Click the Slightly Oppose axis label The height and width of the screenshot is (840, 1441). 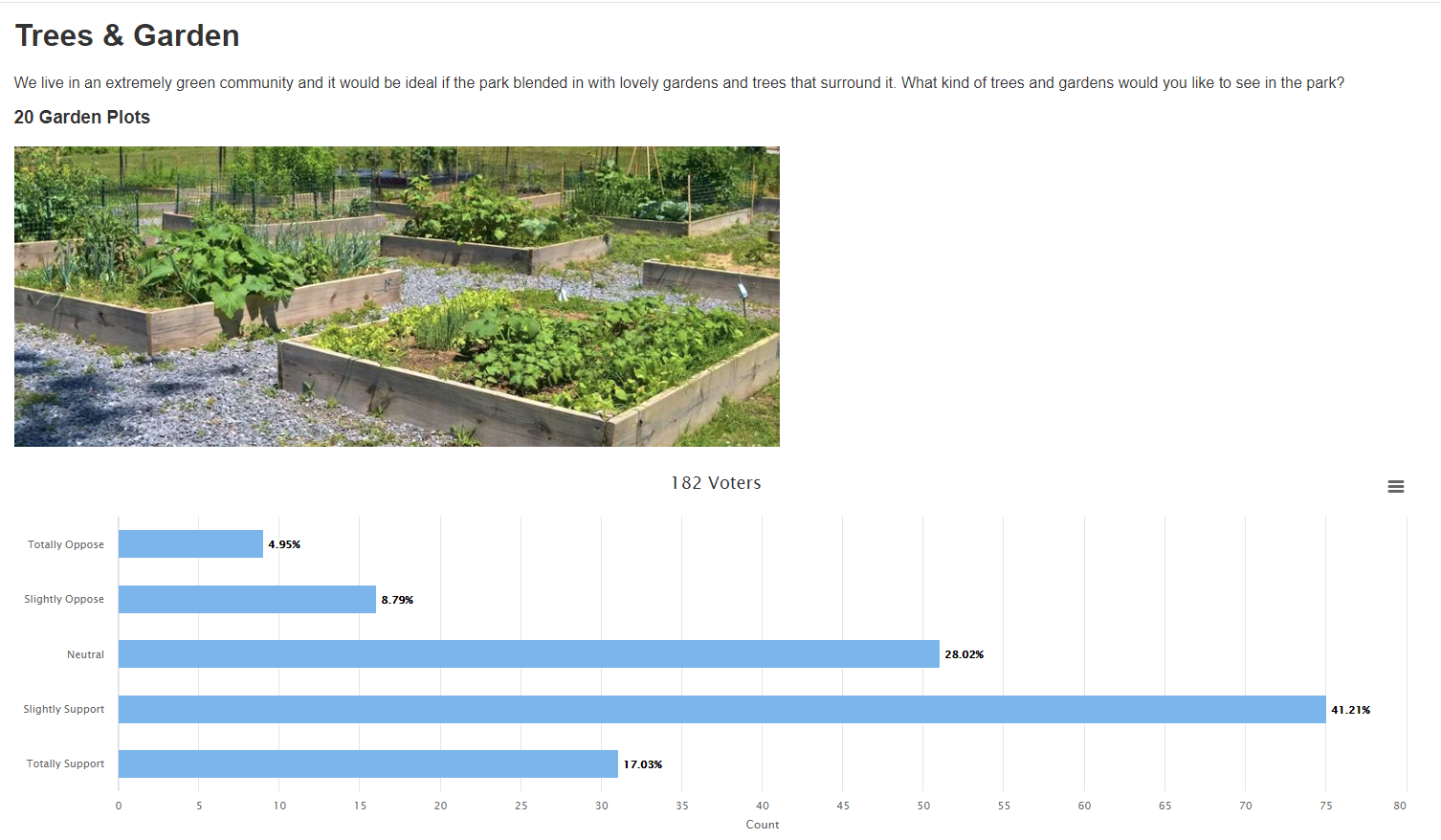pyautogui.click(x=64, y=599)
